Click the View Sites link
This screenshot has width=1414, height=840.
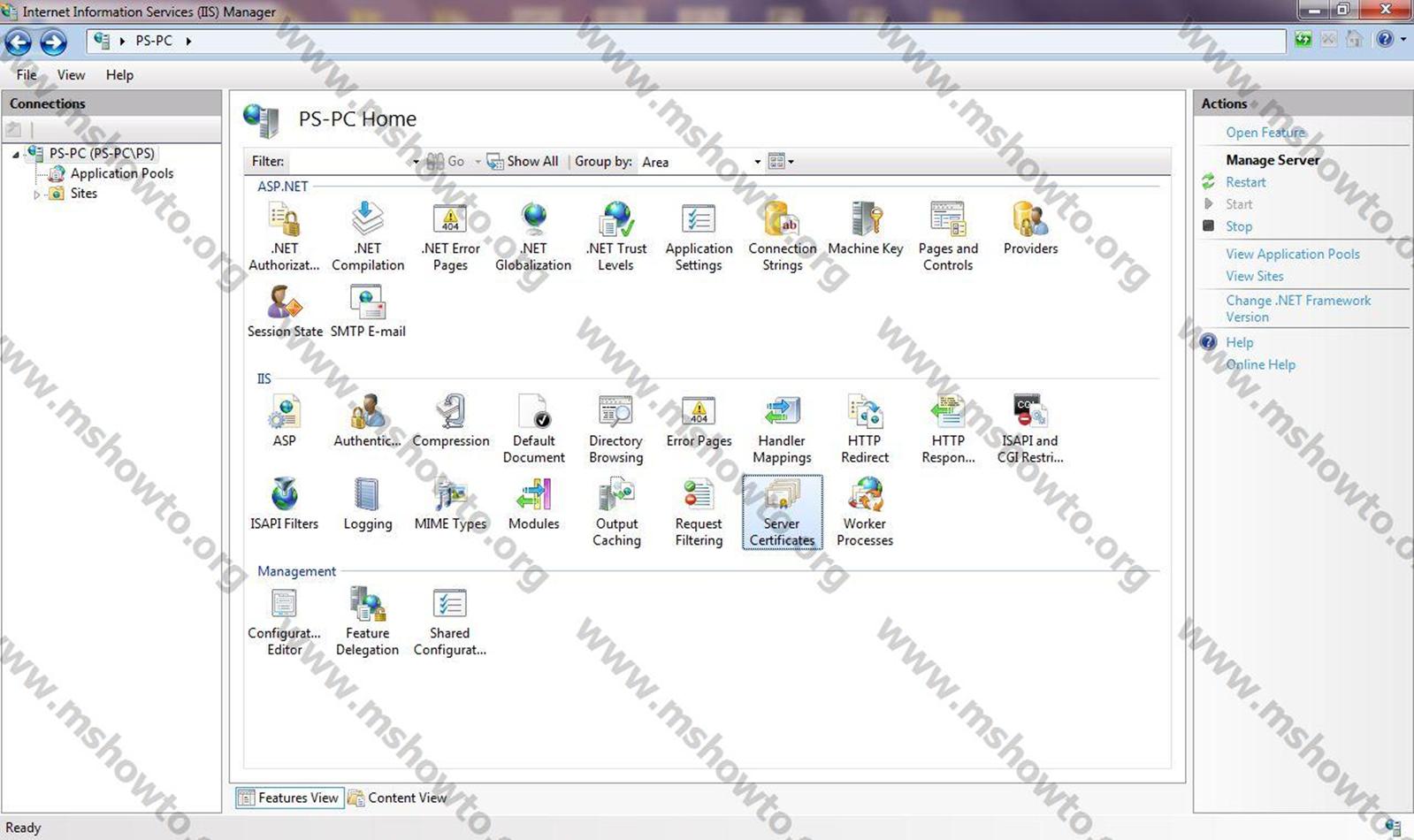tap(1254, 276)
